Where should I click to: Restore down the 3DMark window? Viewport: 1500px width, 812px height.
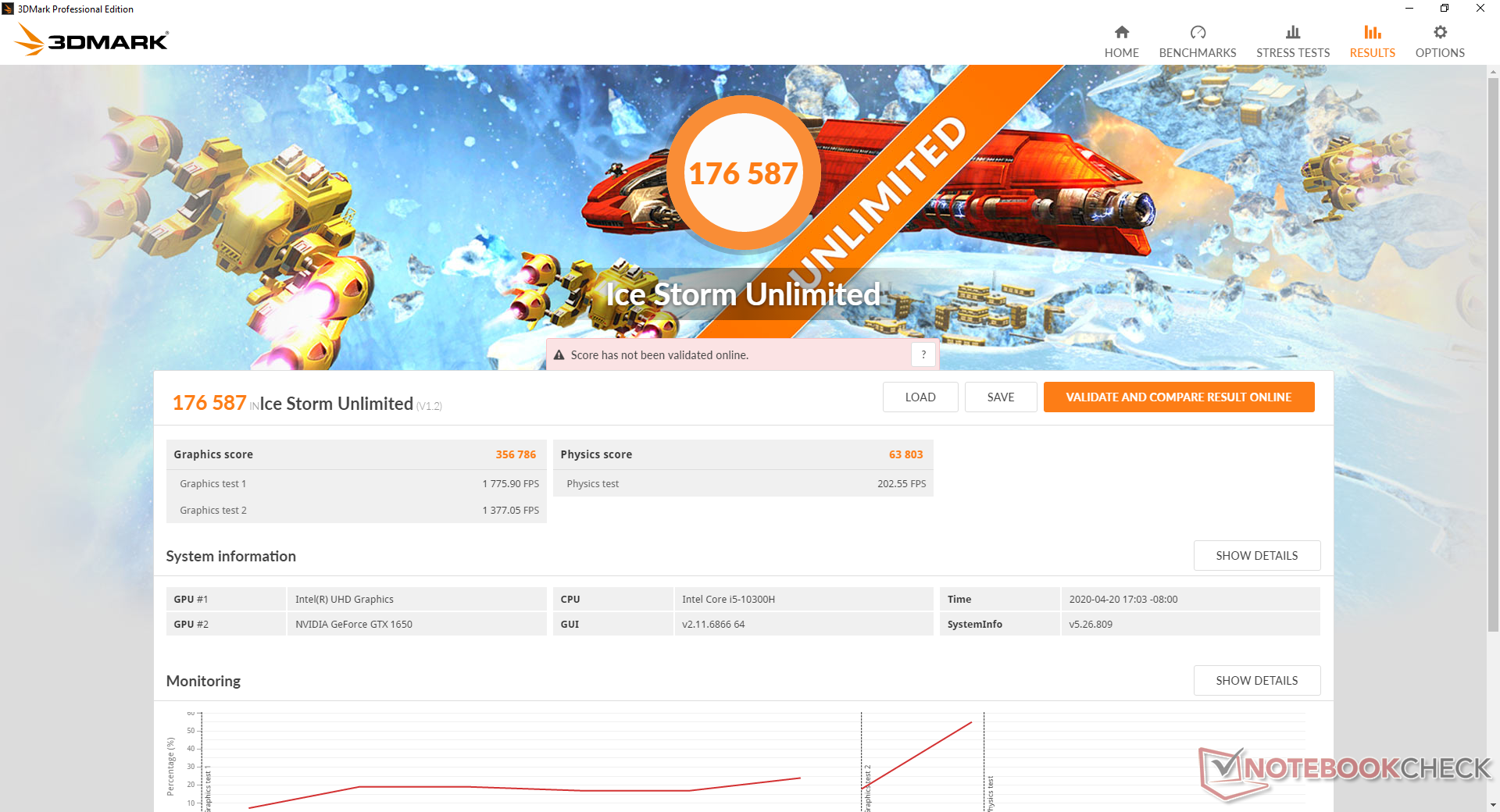[1445, 9]
